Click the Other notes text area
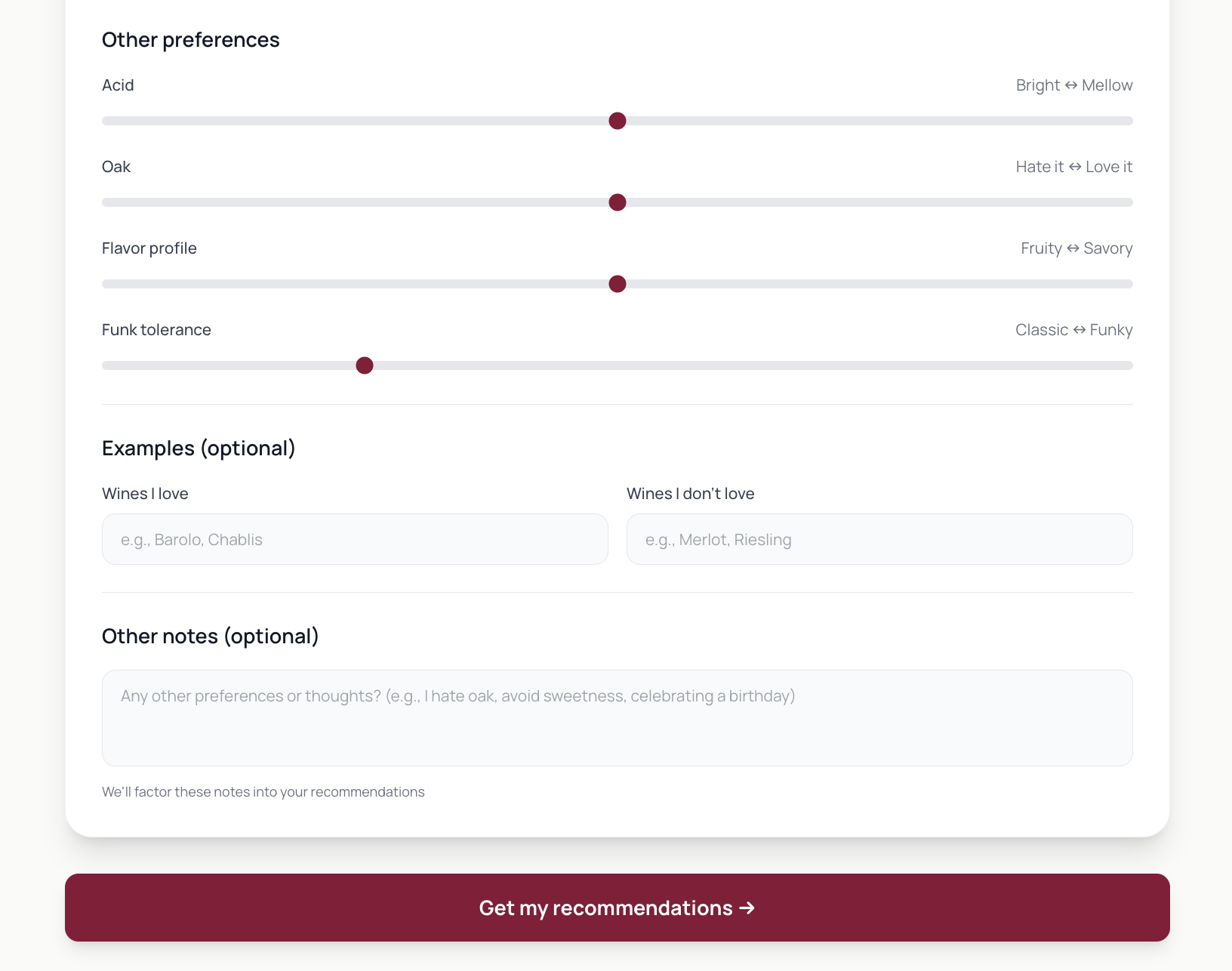The image size is (1232, 971). 617,717
